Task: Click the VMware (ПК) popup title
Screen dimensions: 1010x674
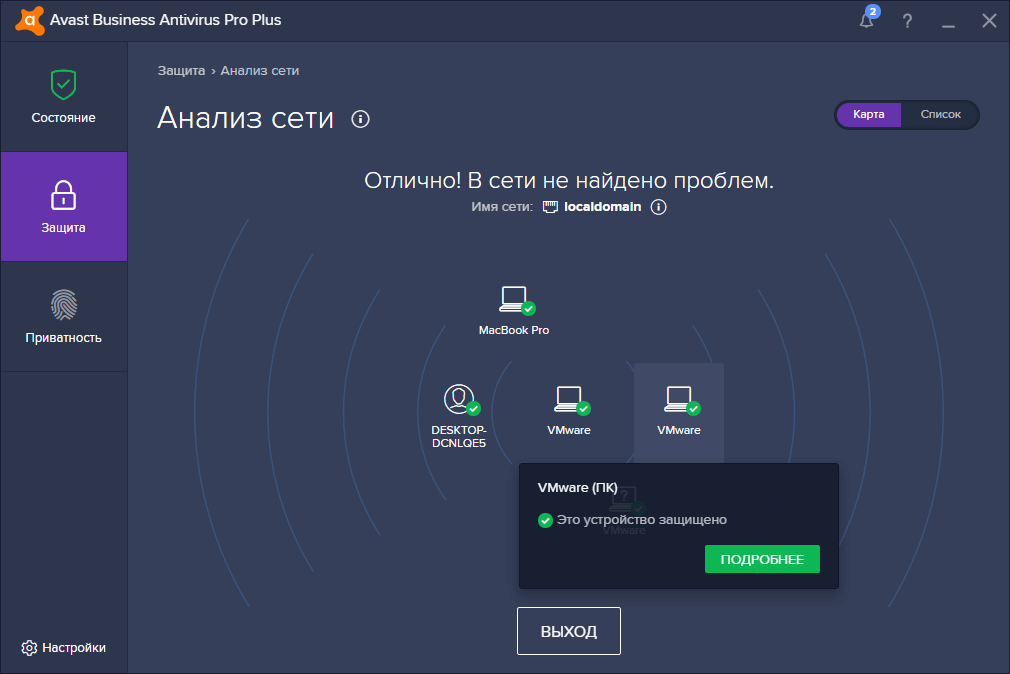Action: tap(578, 488)
